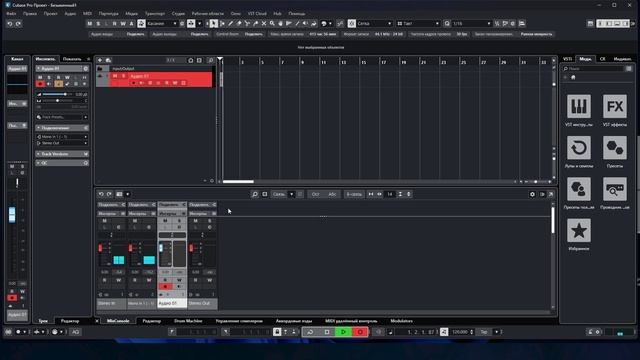The height and width of the screenshot is (360, 640).
Task: Select the Comp hand tool
Action: 280,24
